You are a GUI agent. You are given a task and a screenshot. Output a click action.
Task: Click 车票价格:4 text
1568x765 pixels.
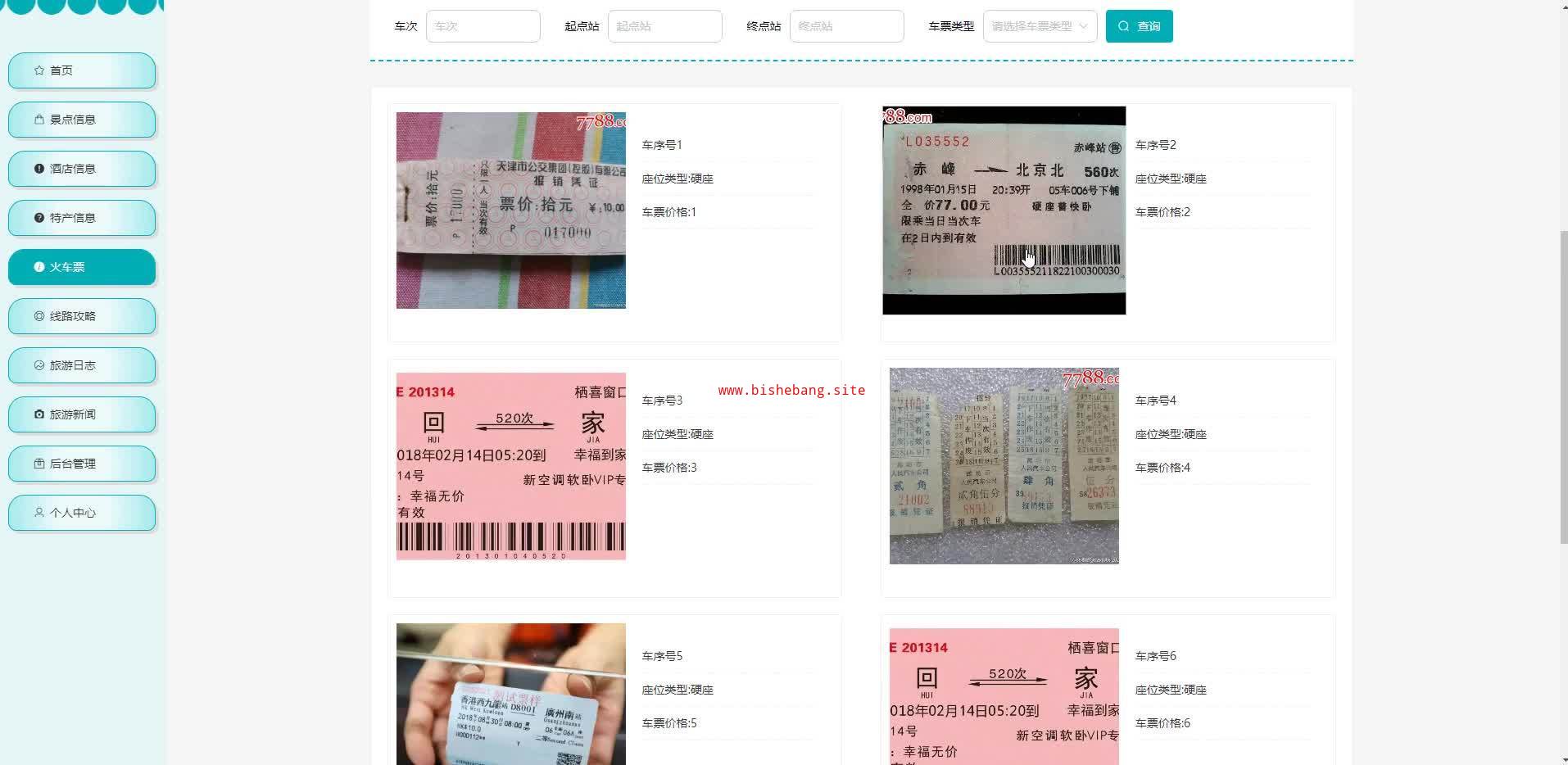[1163, 468]
